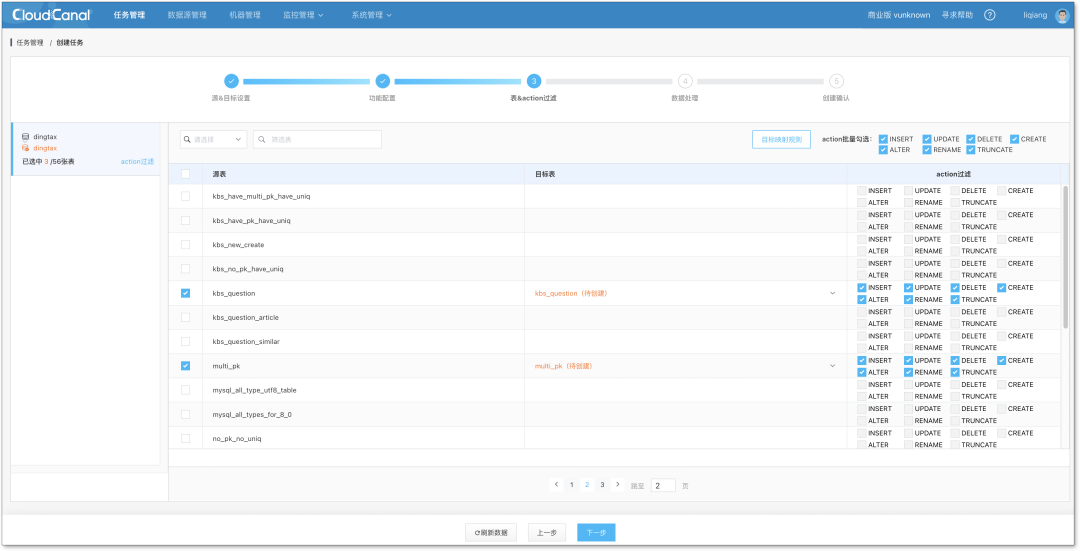Image resolution: width=1080 pixels, height=551 pixels.
Task: Open the 系统管理 dropdown menu
Action: [371, 15]
